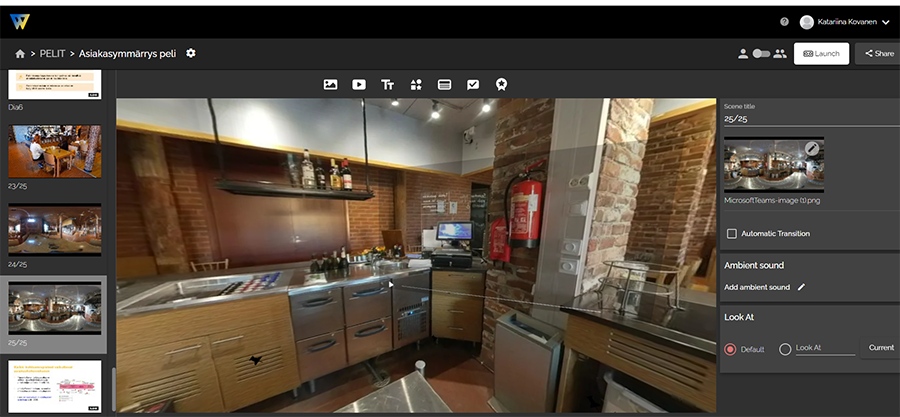
Task: Click the help question mark icon
Action: click(x=784, y=21)
